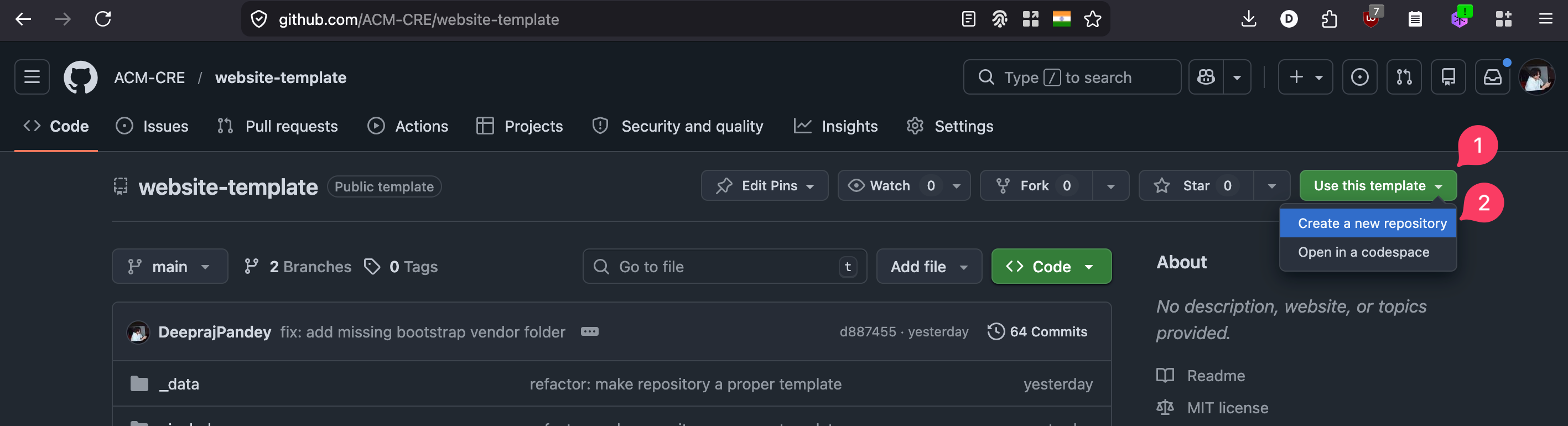Open the round D extension icon
Image resolution: width=1568 pixels, height=426 pixels.
pyautogui.click(x=1289, y=19)
